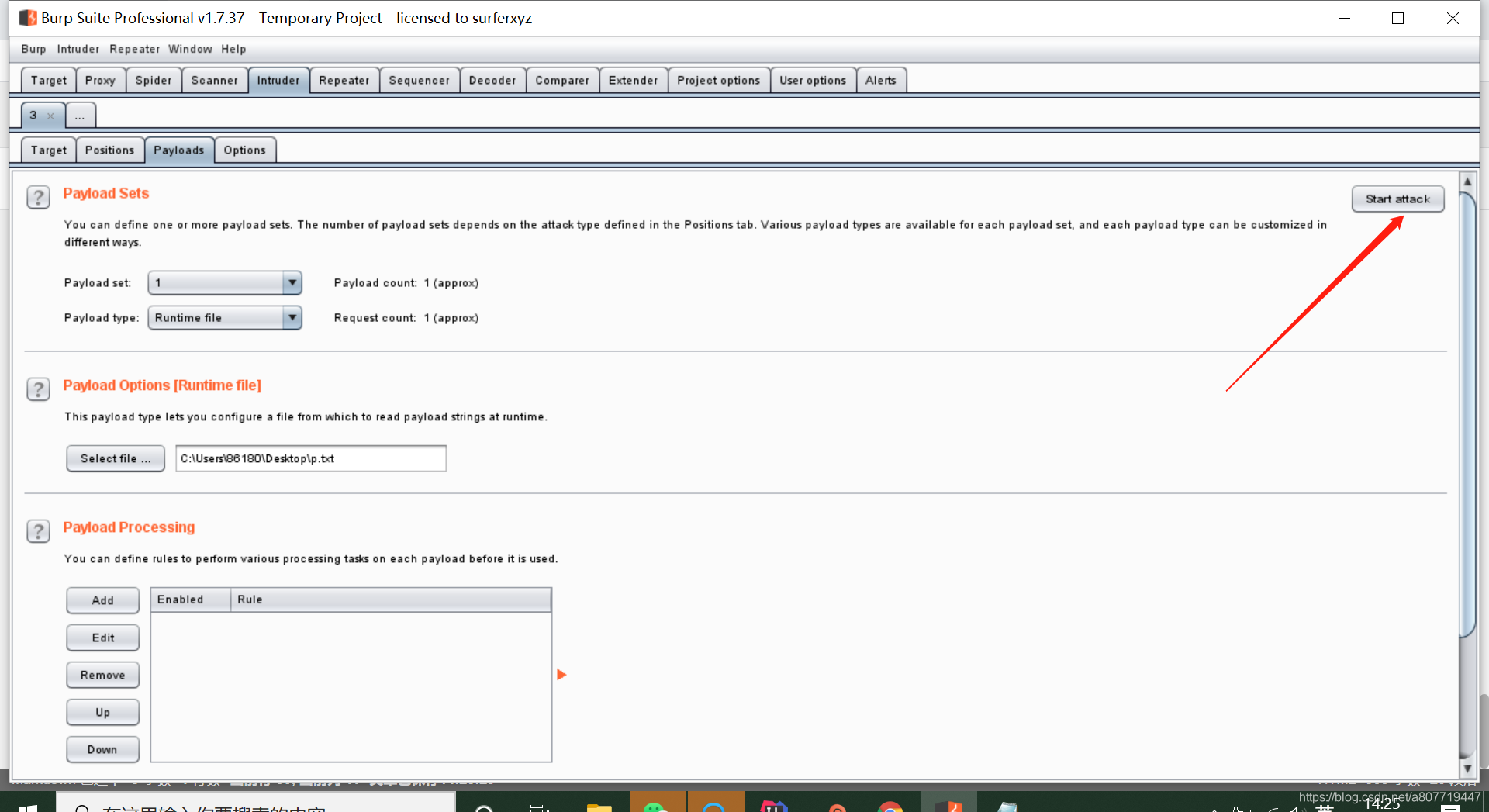The image size is (1489, 812).
Task: Select the Intruder tool tab
Action: click(278, 80)
